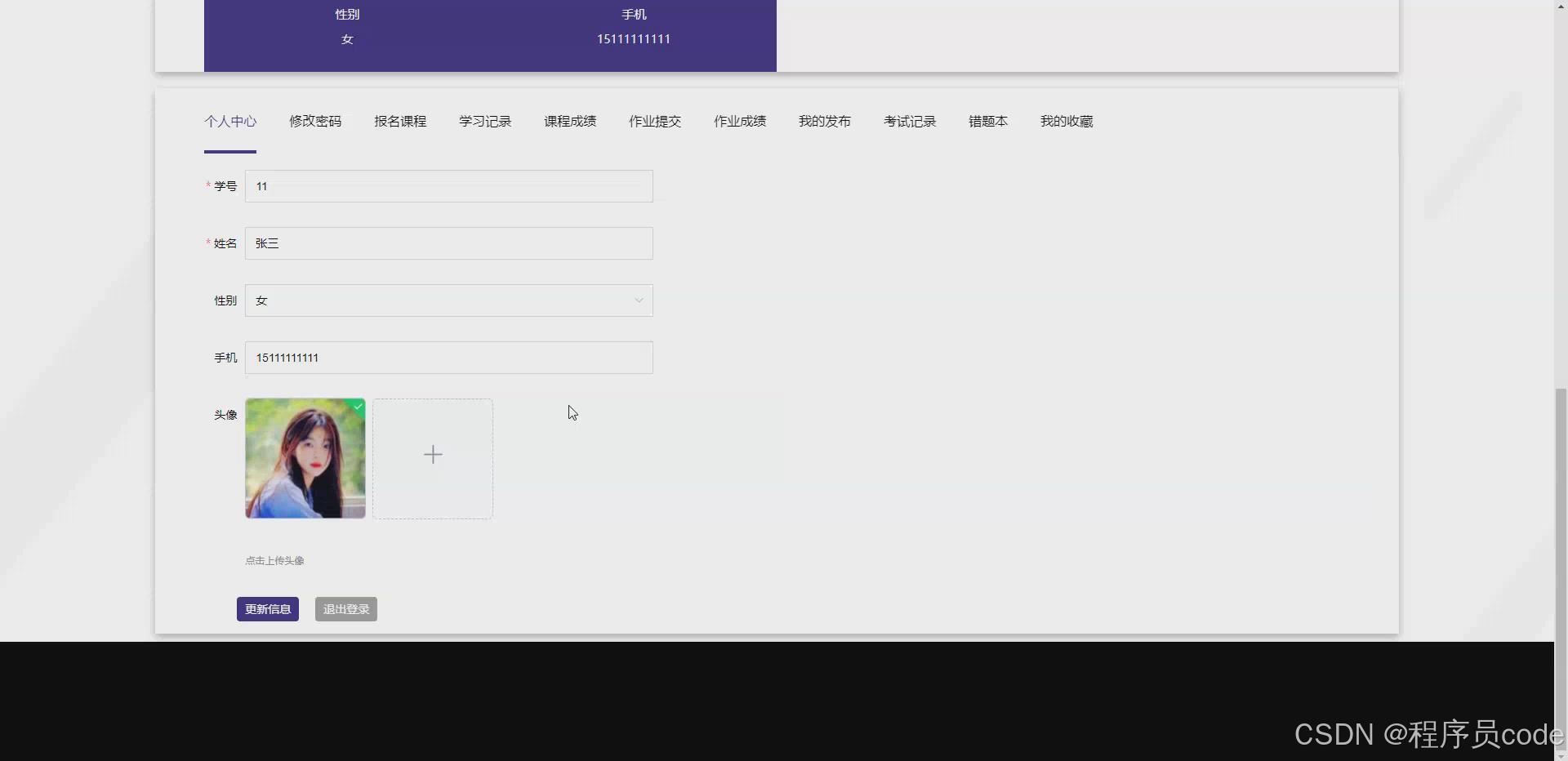This screenshot has height=761, width=1568.
Task: Open the 作业成绩 tab
Action: [x=739, y=121]
